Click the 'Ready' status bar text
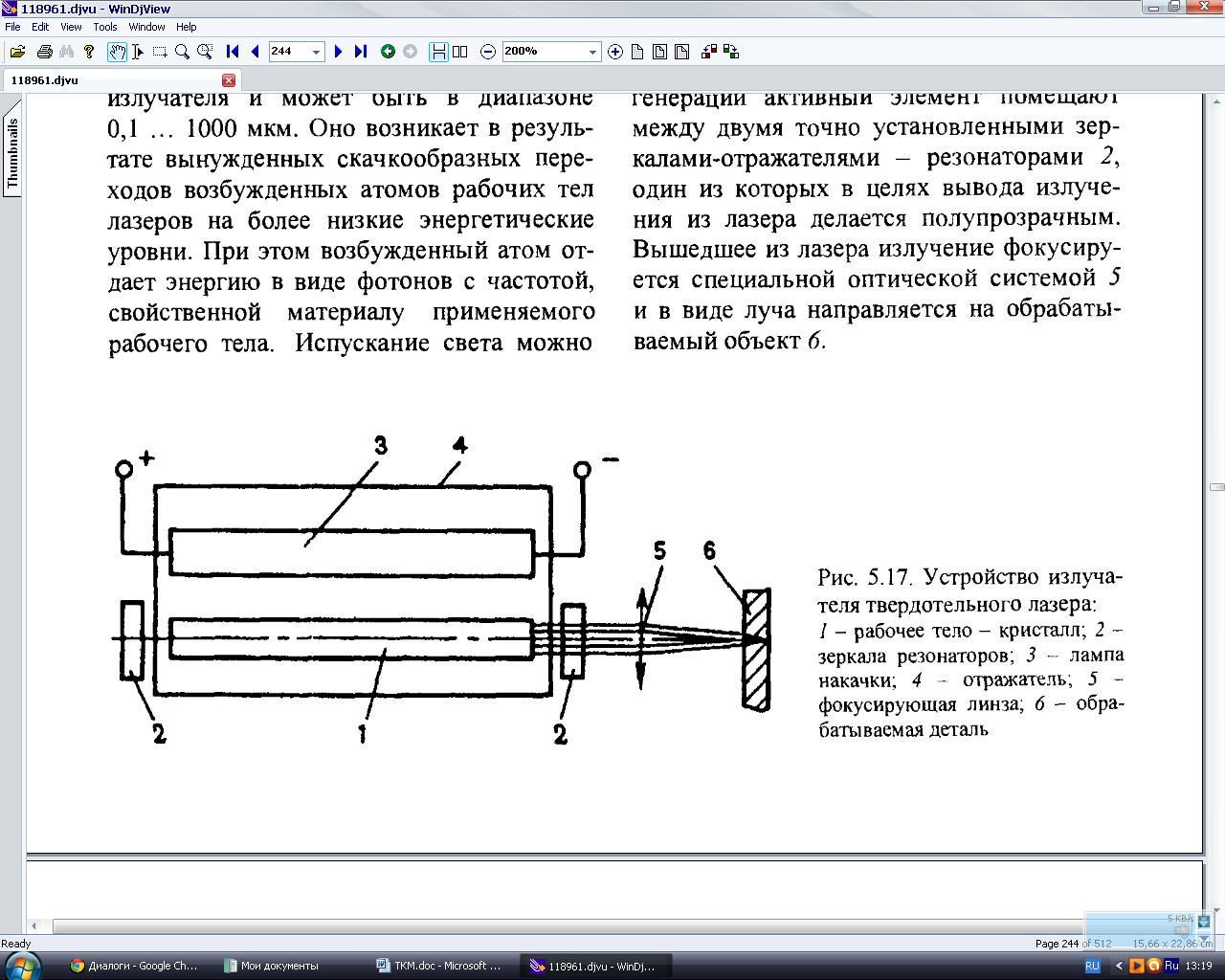 [x=16, y=944]
